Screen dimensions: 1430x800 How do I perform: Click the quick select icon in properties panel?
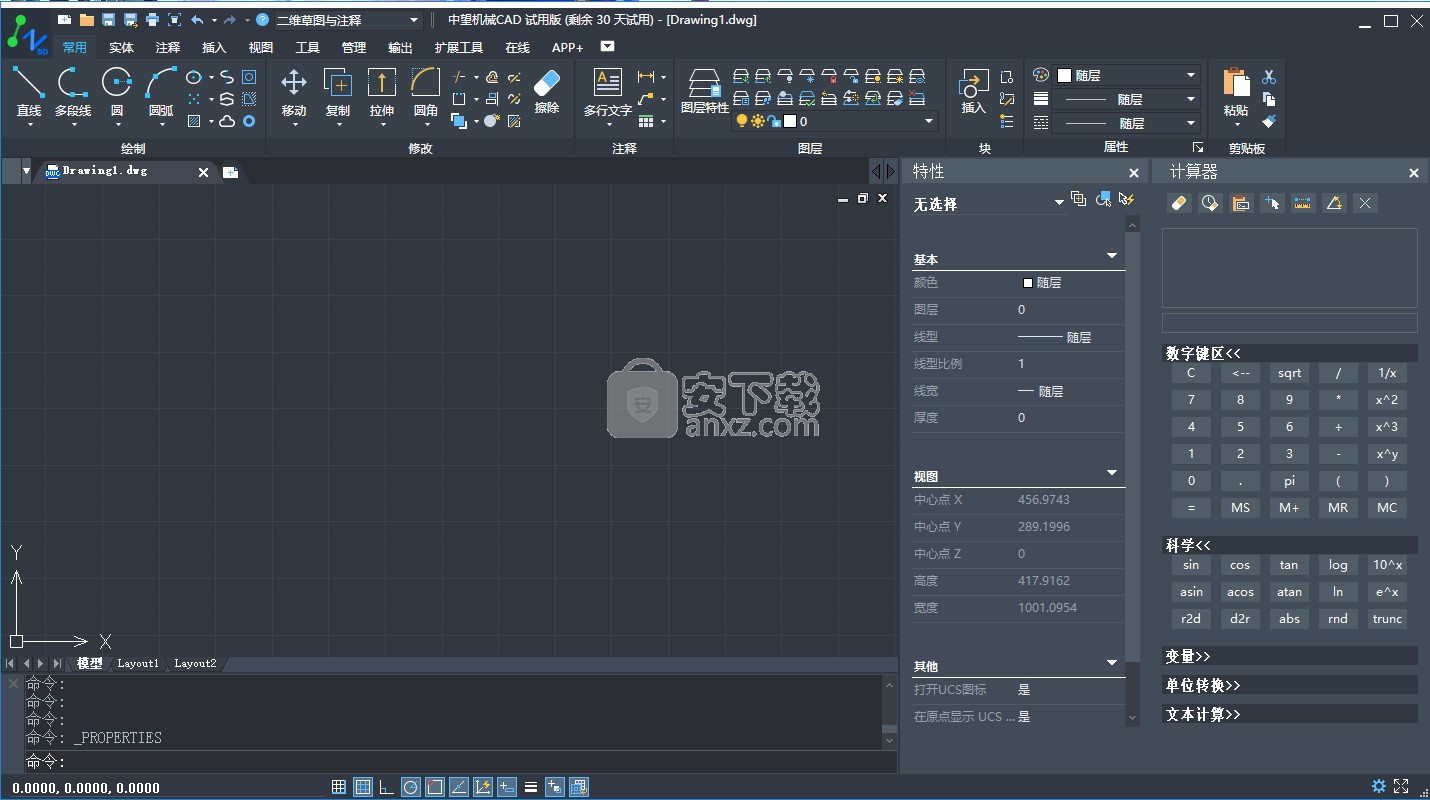1127,199
